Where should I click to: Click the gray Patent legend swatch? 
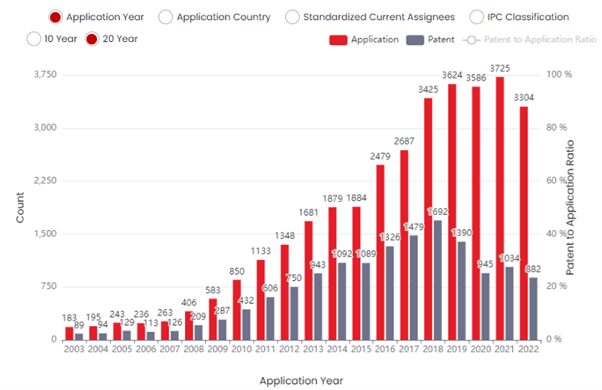tap(415, 40)
